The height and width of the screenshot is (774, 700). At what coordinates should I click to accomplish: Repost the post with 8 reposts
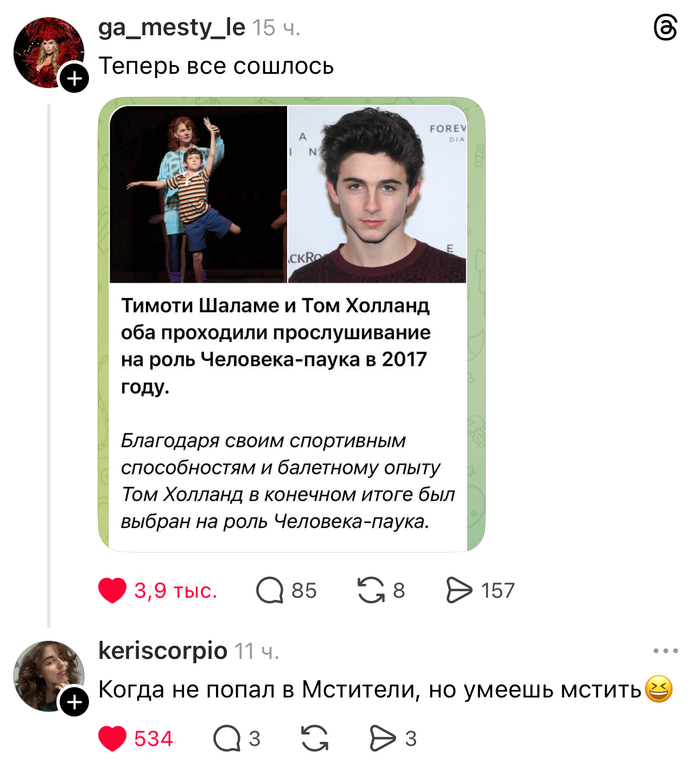click(x=371, y=590)
